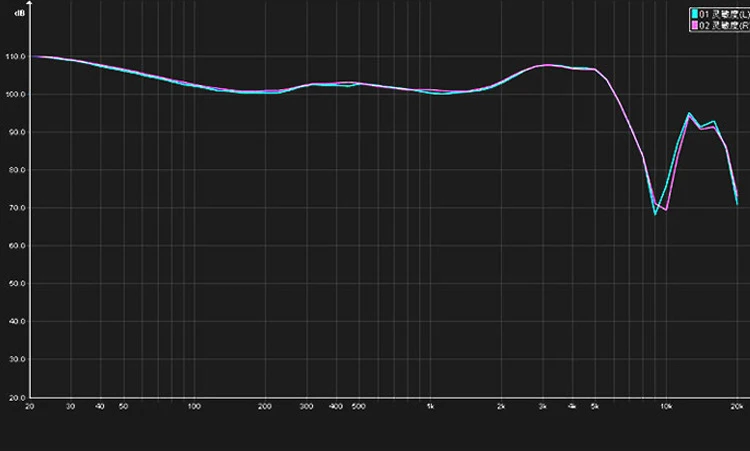Click the cyan swatch for curve 01
The width and height of the screenshot is (750, 451).
[694, 14]
